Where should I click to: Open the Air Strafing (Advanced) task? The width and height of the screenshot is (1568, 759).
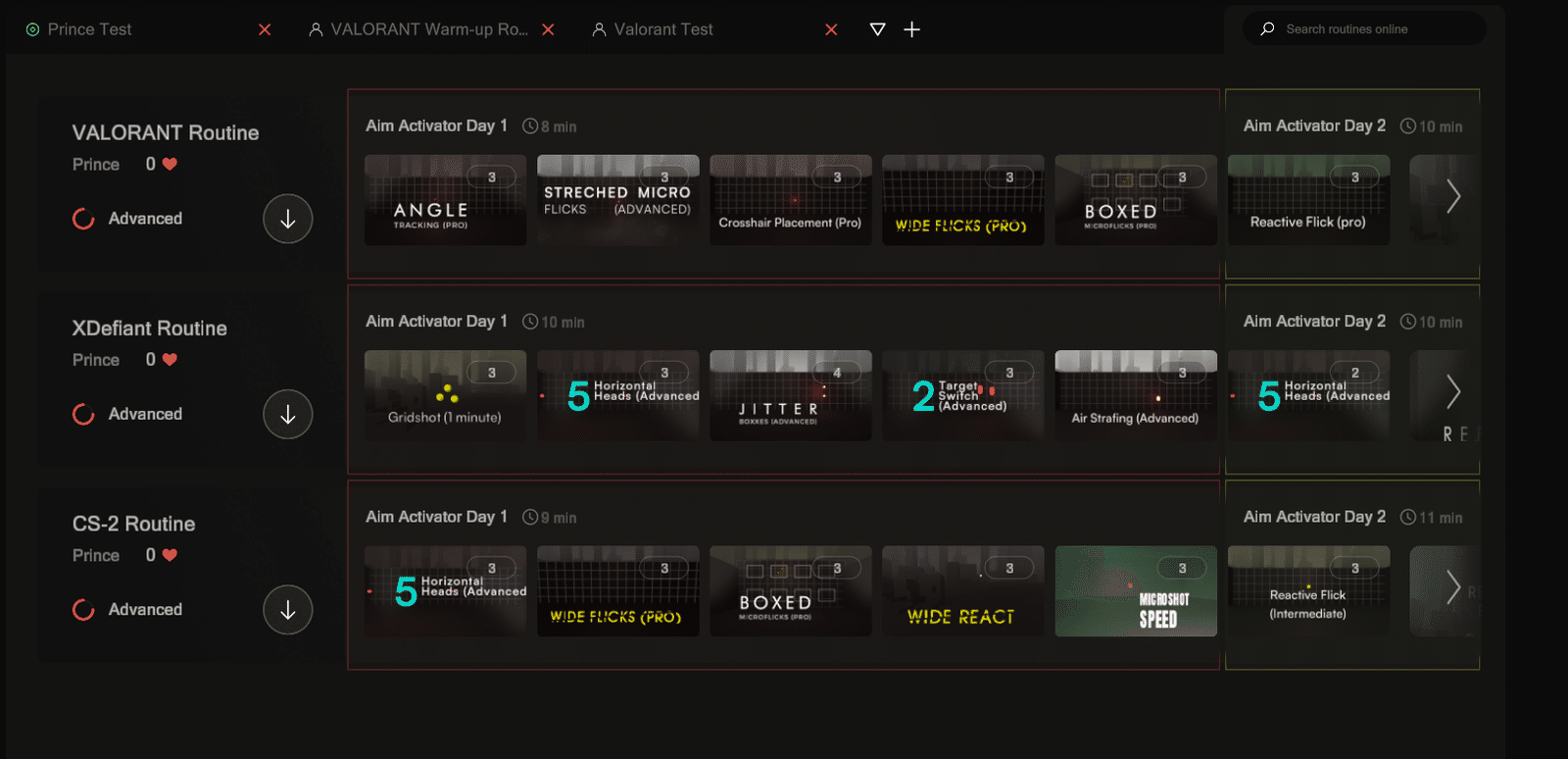1136,395
